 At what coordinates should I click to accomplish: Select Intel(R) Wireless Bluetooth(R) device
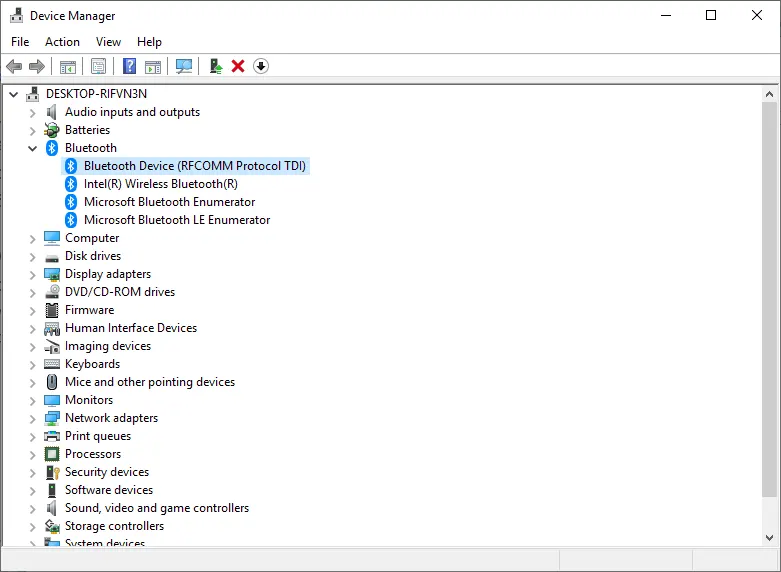(160, 184)
